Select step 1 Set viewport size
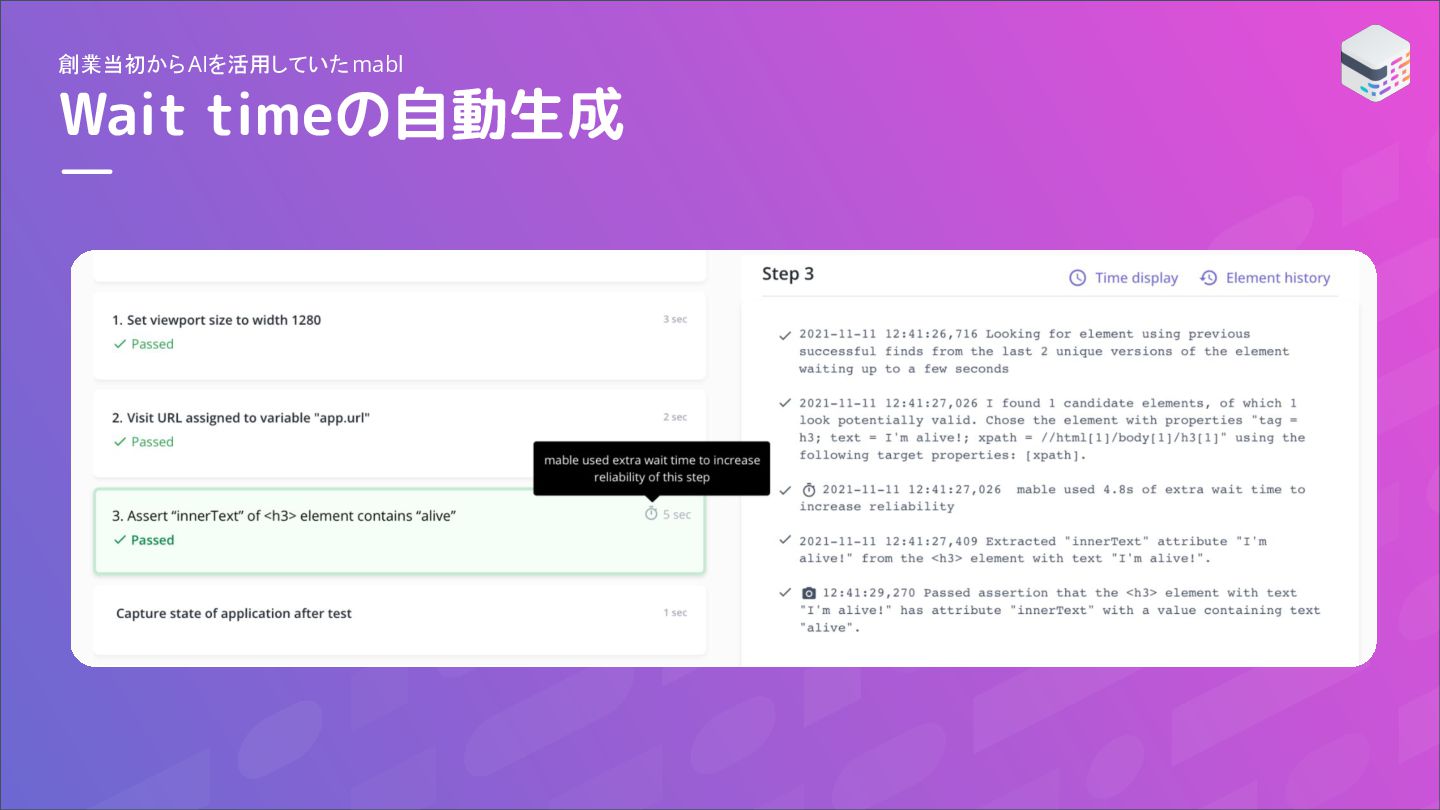1440x810 pixels. point(399,336)
